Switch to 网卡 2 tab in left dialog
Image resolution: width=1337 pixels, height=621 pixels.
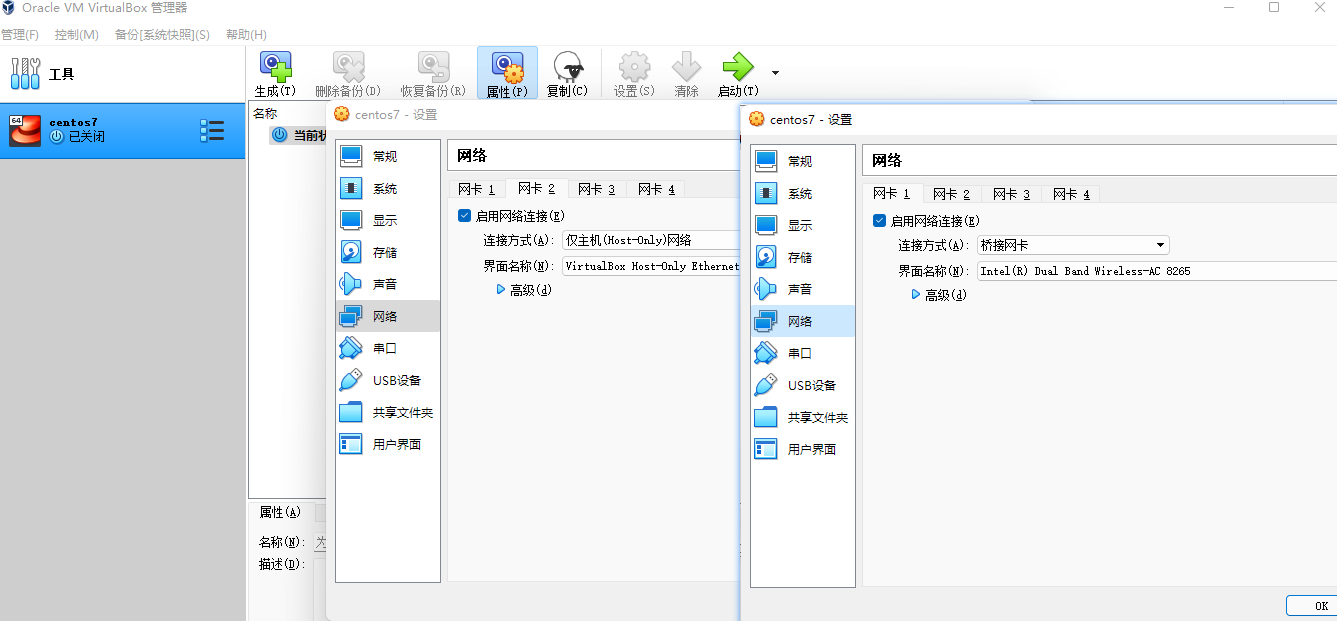[537, 188]
